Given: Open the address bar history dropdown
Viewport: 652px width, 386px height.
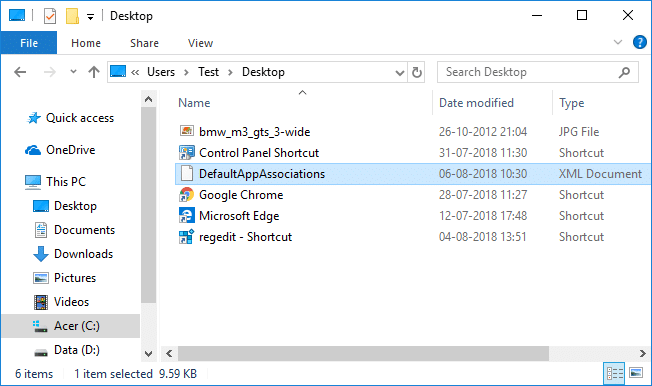Looking at the screenshot, I should [x=400, y=73].
